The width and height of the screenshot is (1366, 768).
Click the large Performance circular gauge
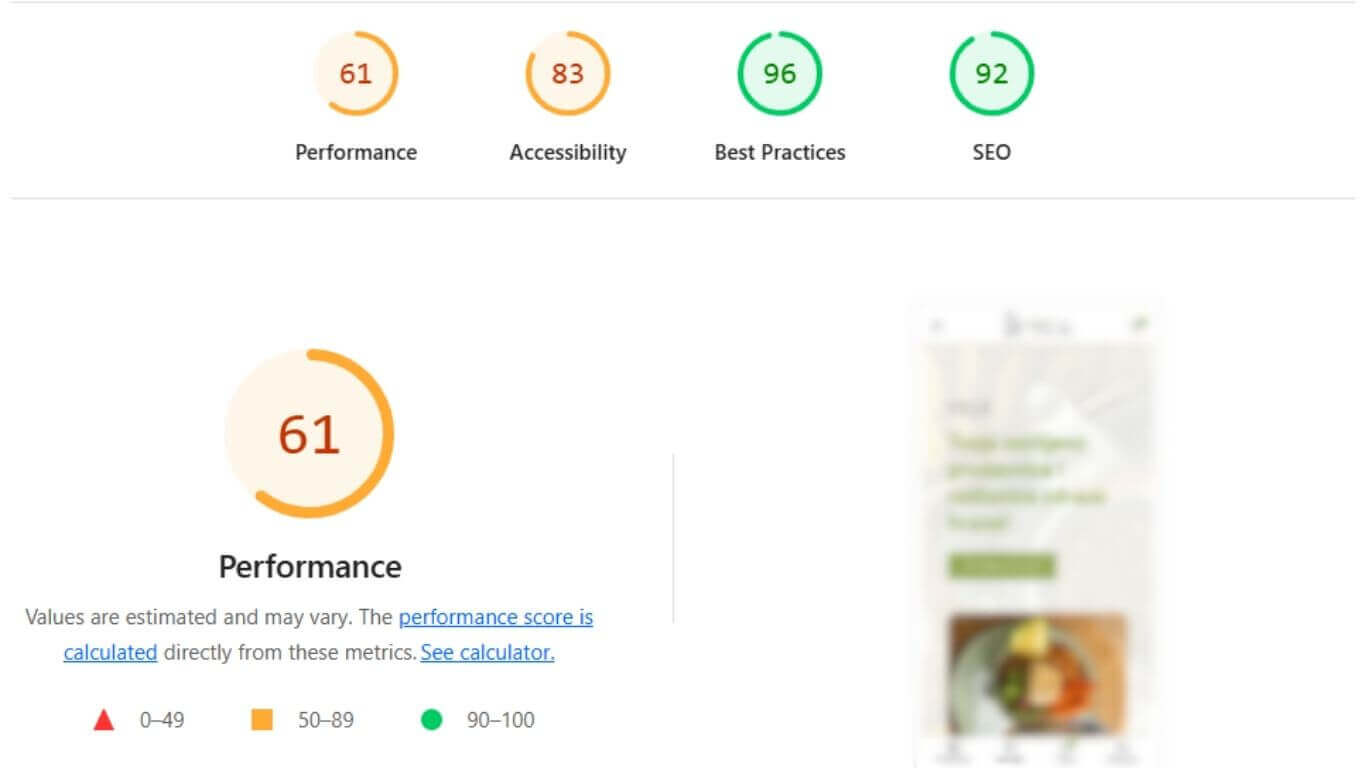(x=309, y=434)
